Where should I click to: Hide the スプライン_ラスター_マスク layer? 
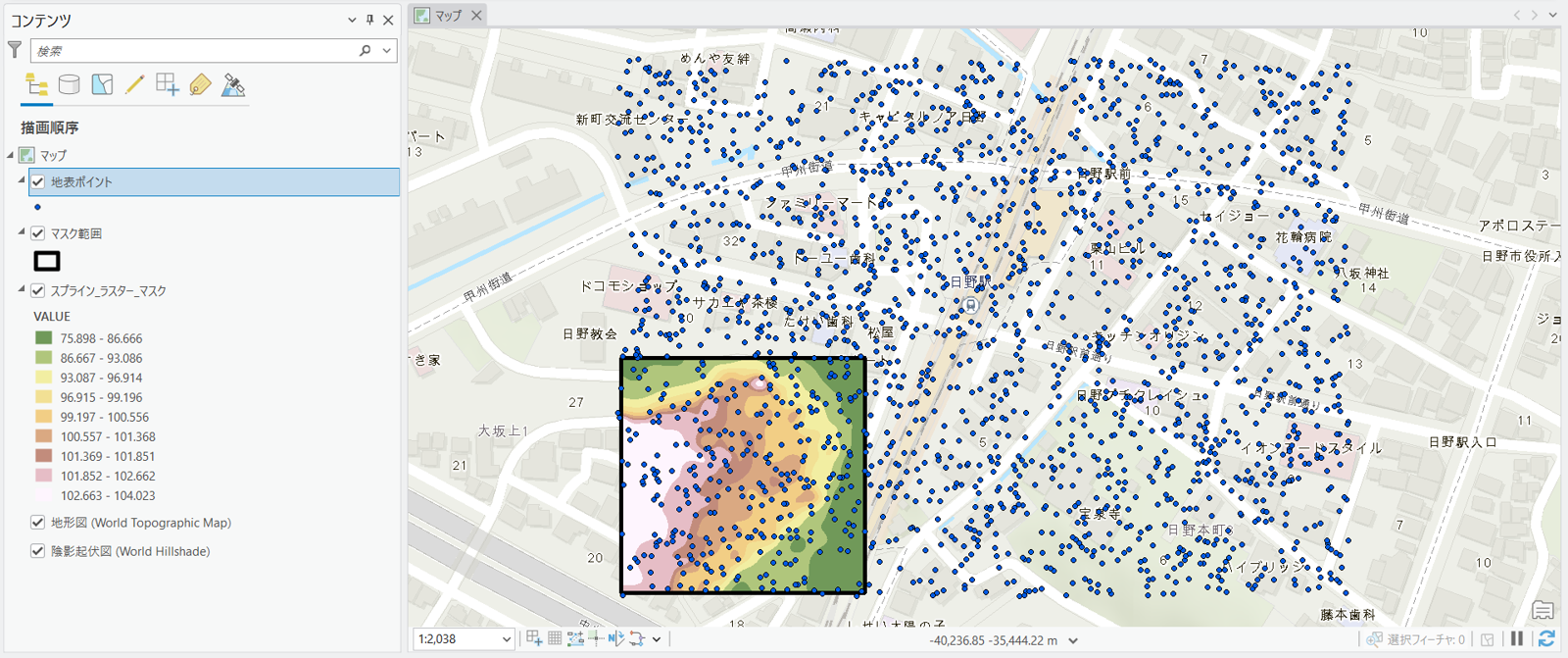(x=38, y=291)
